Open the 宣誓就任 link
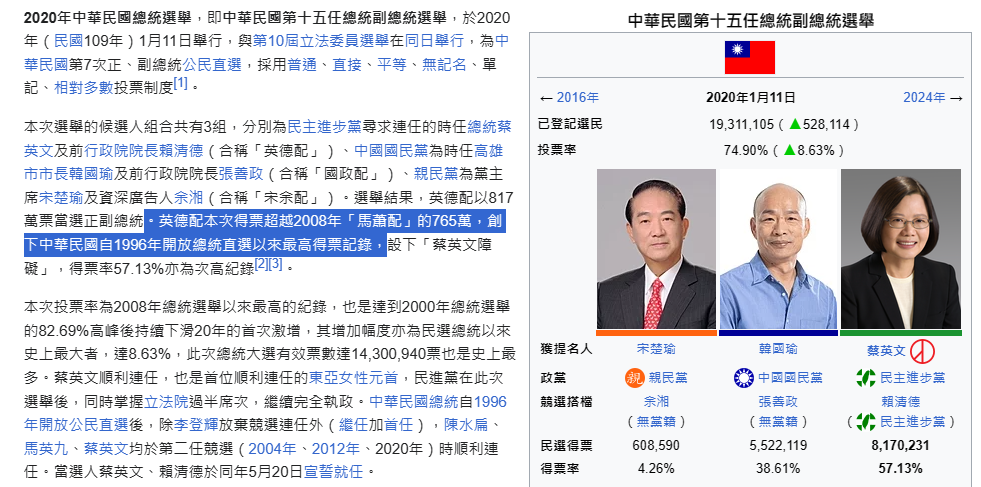This screenshot has height=487, width=981. click(x=333, y=471)
